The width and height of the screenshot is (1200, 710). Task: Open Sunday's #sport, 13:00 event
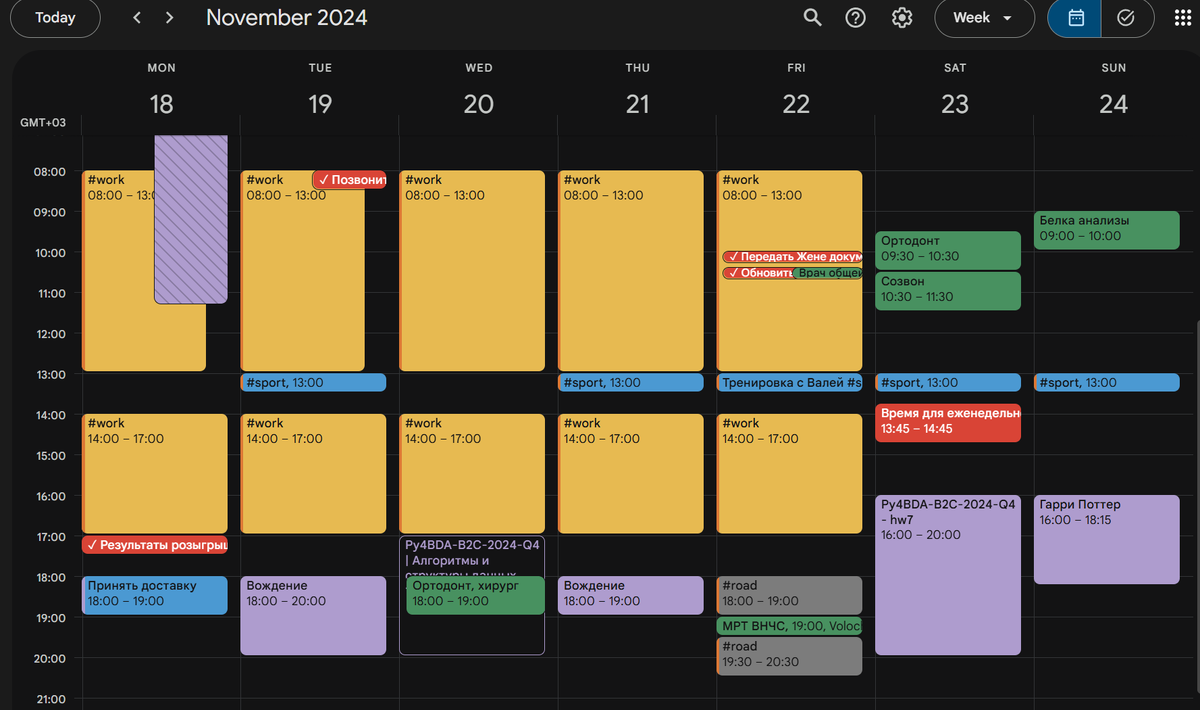pos(1107,382)
